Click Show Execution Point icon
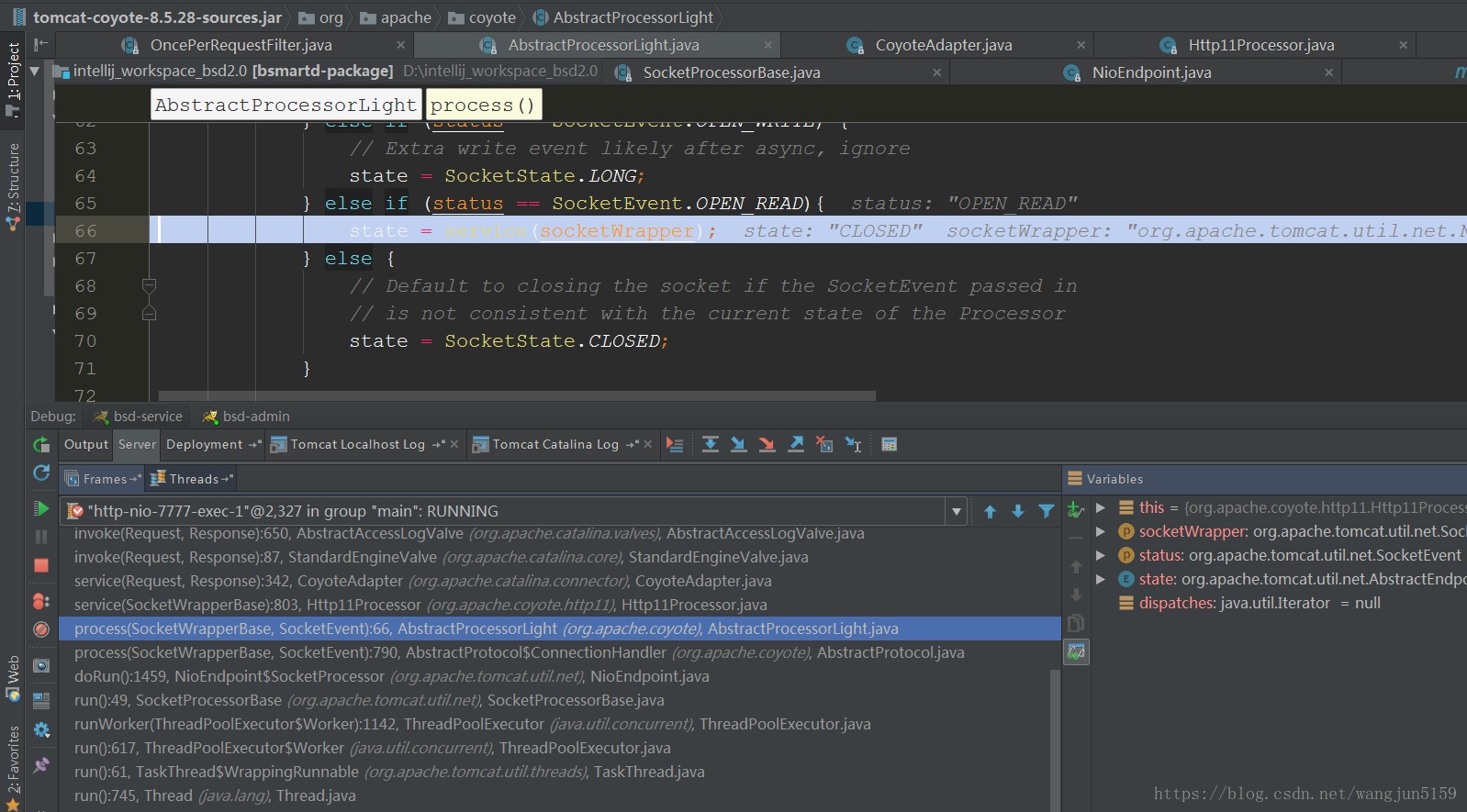This screenshot has height=812, width=1467. point(675,445)
